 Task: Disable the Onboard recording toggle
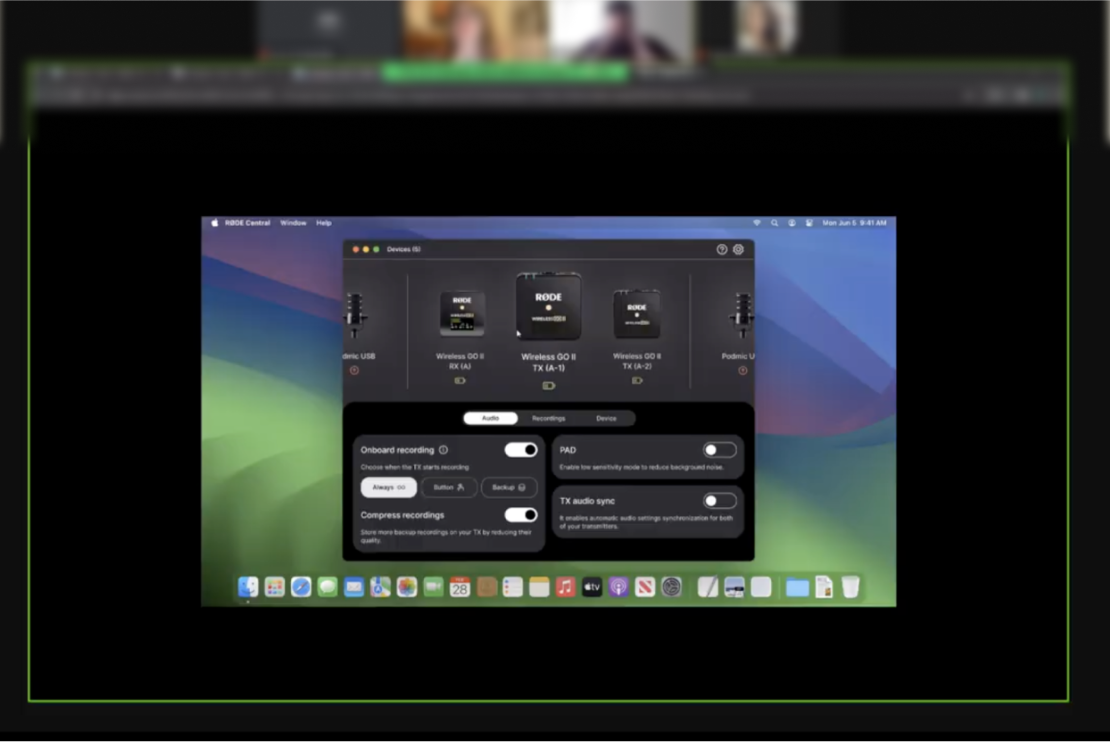521,450
